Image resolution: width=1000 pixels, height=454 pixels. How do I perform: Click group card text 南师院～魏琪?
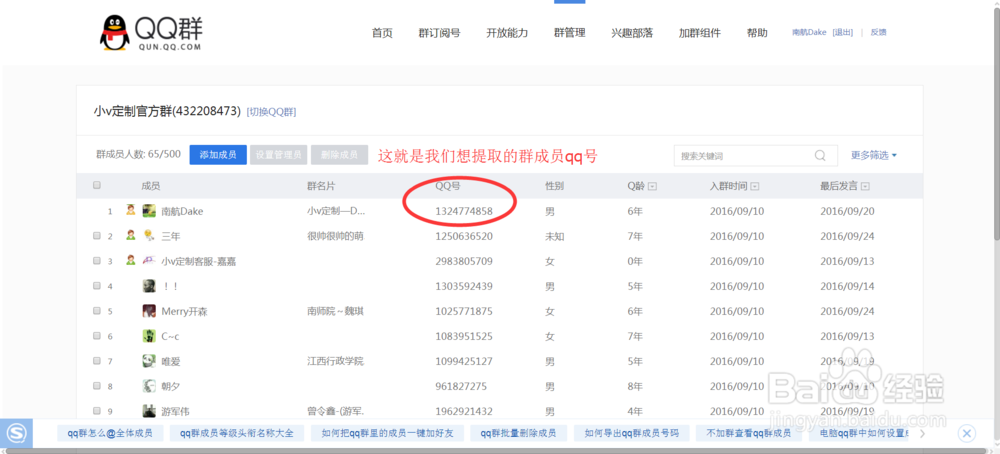coord(335,311)
